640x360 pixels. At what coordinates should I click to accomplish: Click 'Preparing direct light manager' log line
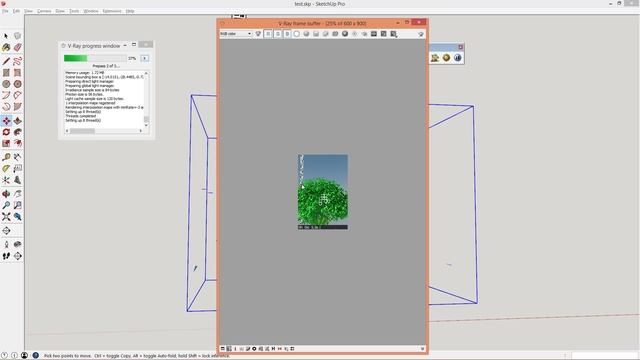[89, 82]
